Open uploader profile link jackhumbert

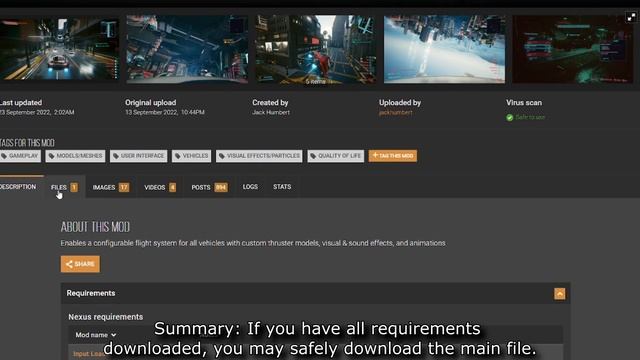pos(396,112)
